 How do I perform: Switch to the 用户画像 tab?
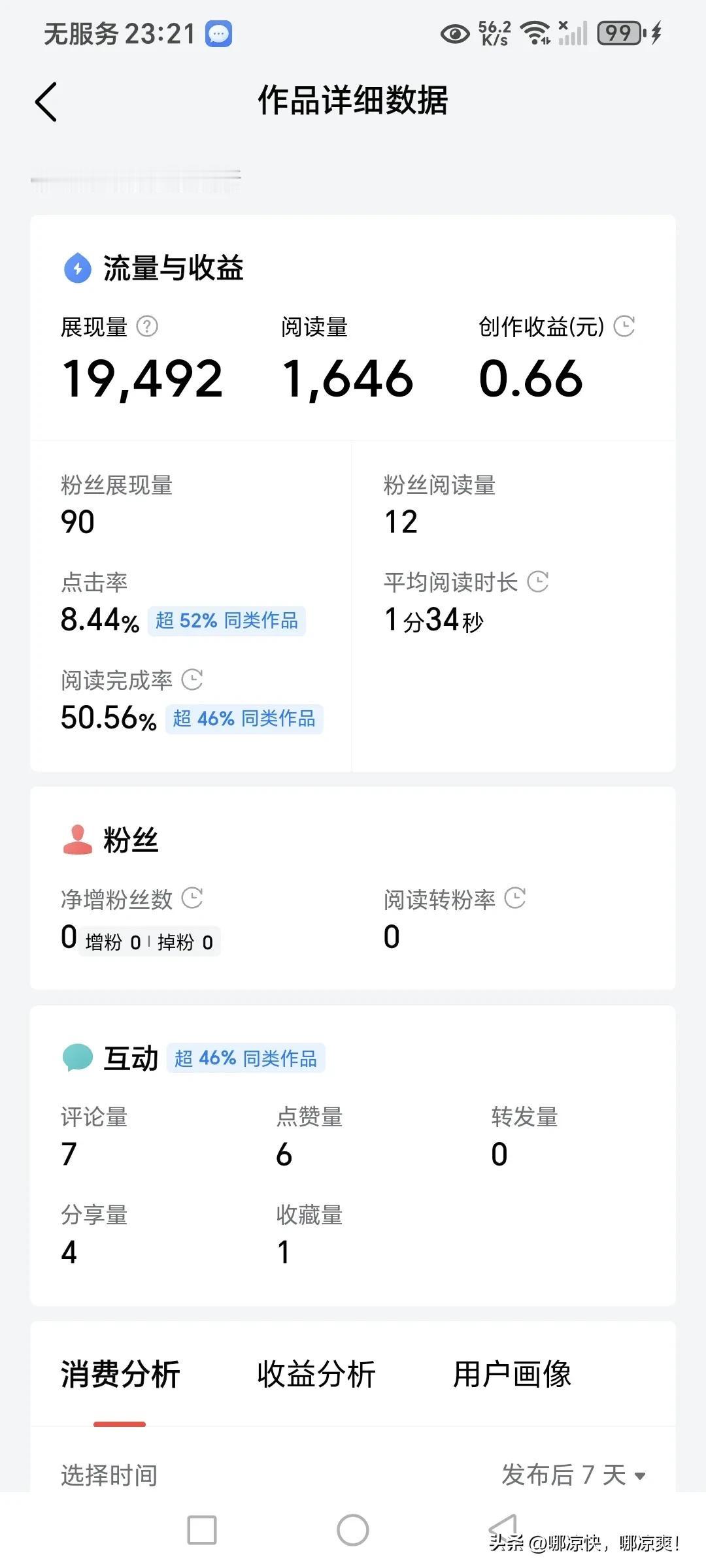[513, 1374]
